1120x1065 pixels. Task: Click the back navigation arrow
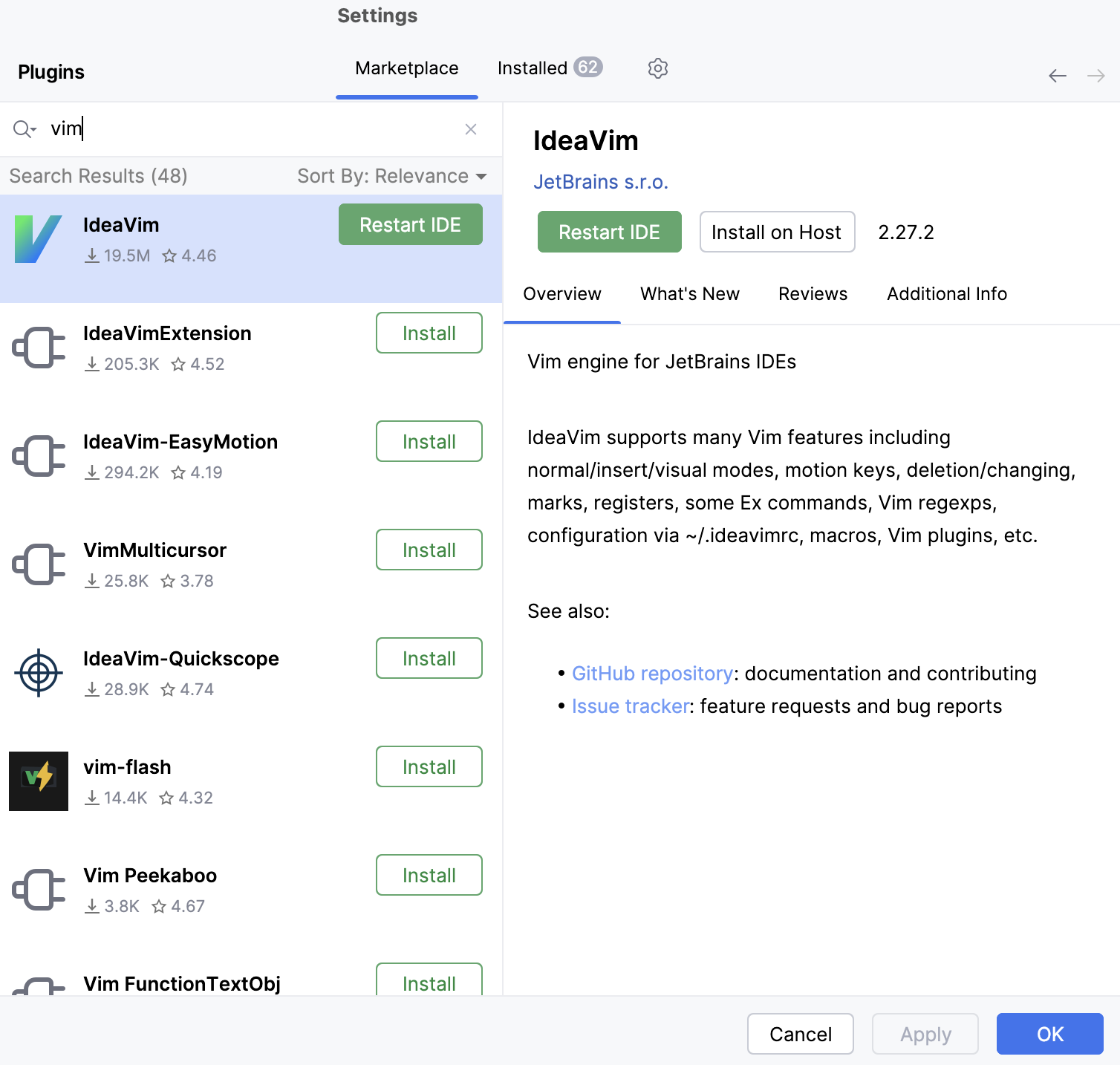pyautogui.click(x=1058, y=75)
